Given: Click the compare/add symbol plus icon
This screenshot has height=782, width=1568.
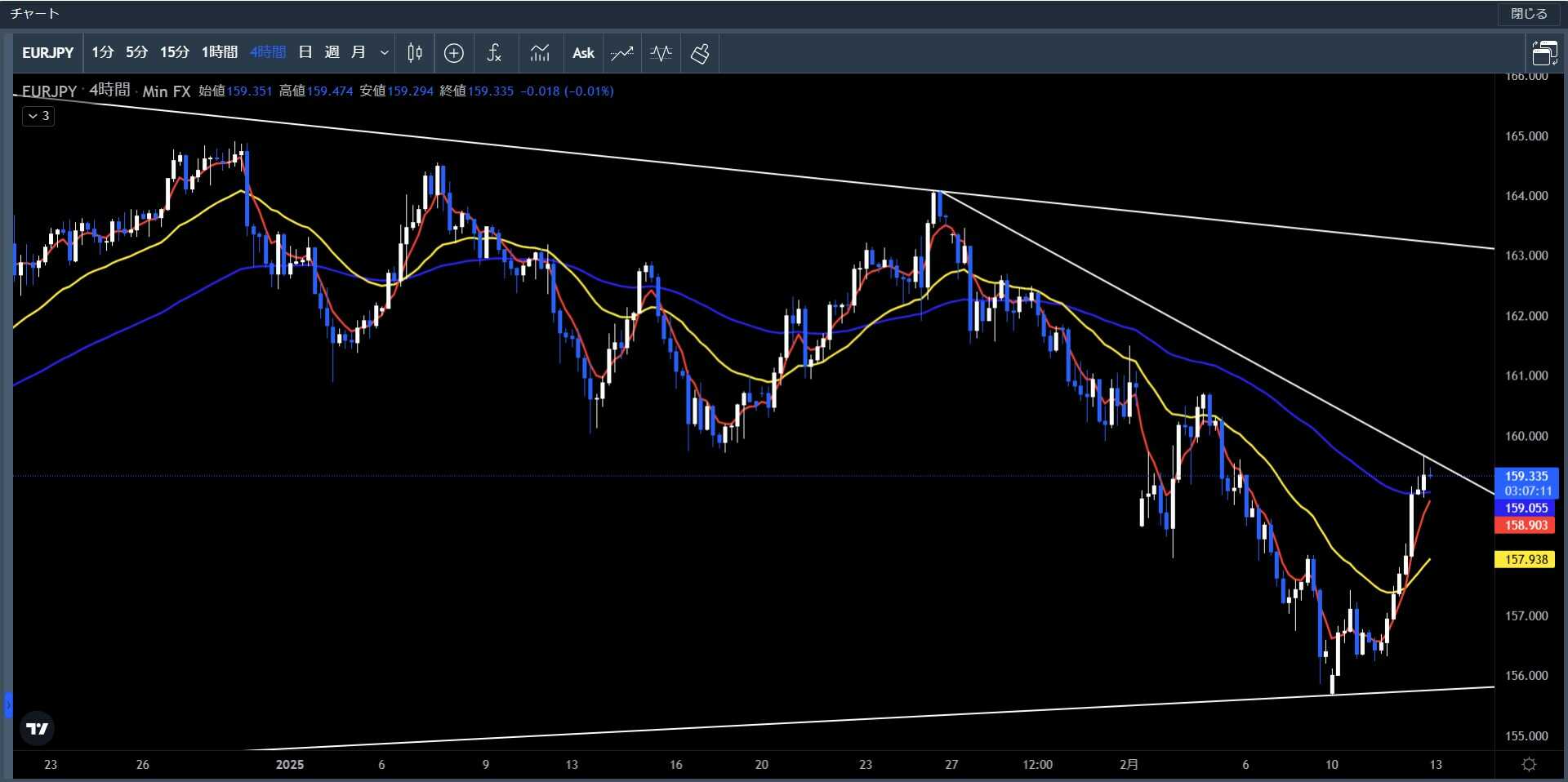Looking at the screenshot, I should 454,53.
